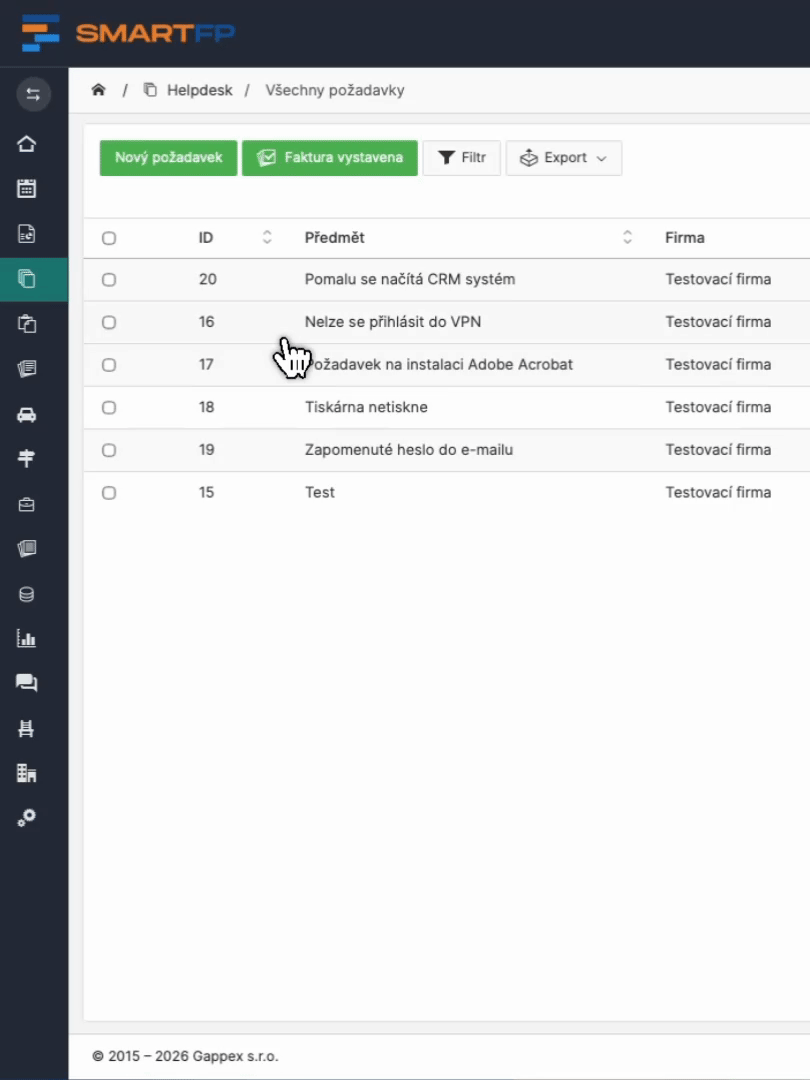The width and height of the screenshot is (810, 1080).
Task: Open the active Helpdesk sidebar item
Action: (27, 280)
